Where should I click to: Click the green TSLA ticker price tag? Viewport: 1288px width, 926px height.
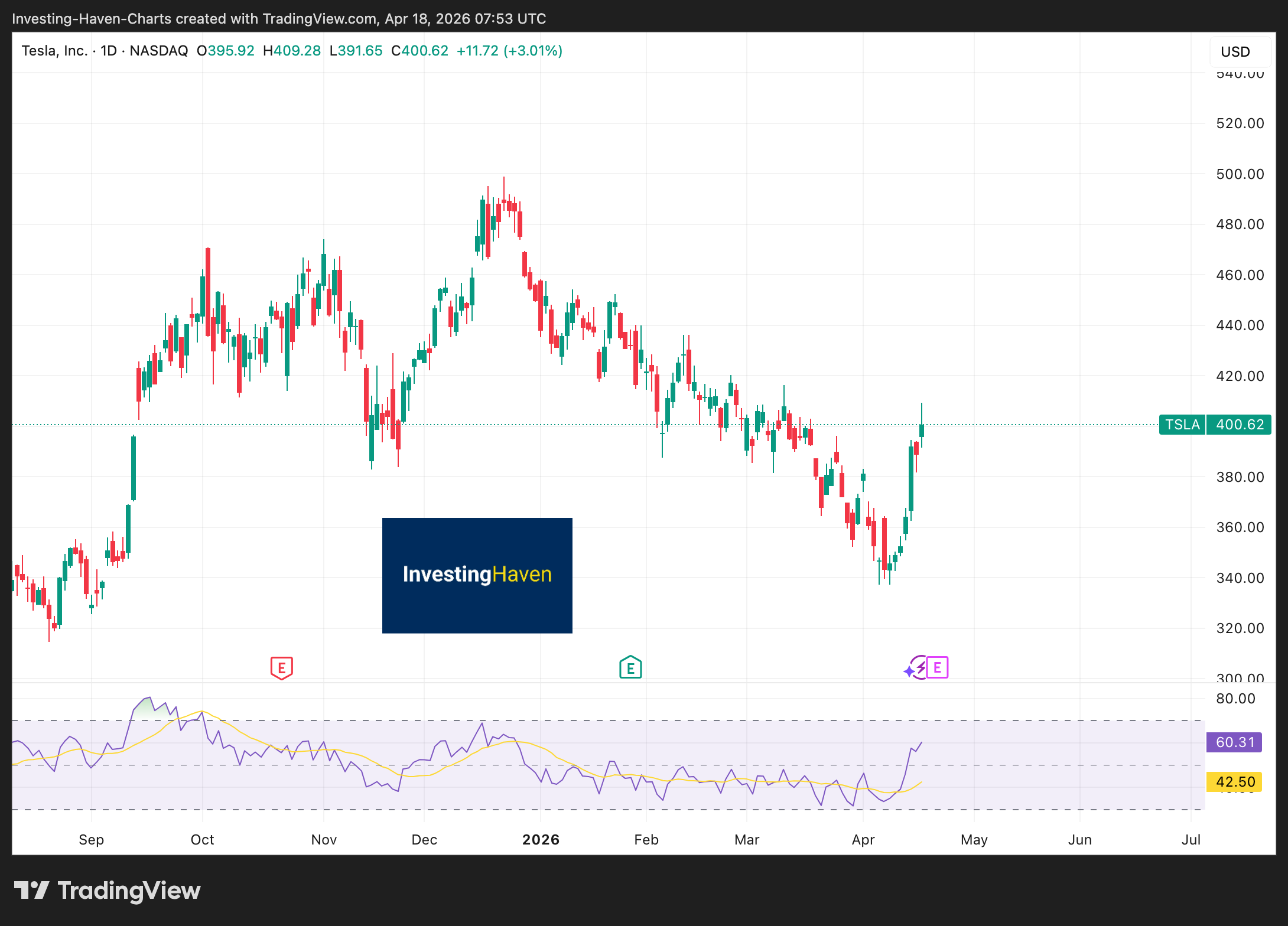[1182, 425]
